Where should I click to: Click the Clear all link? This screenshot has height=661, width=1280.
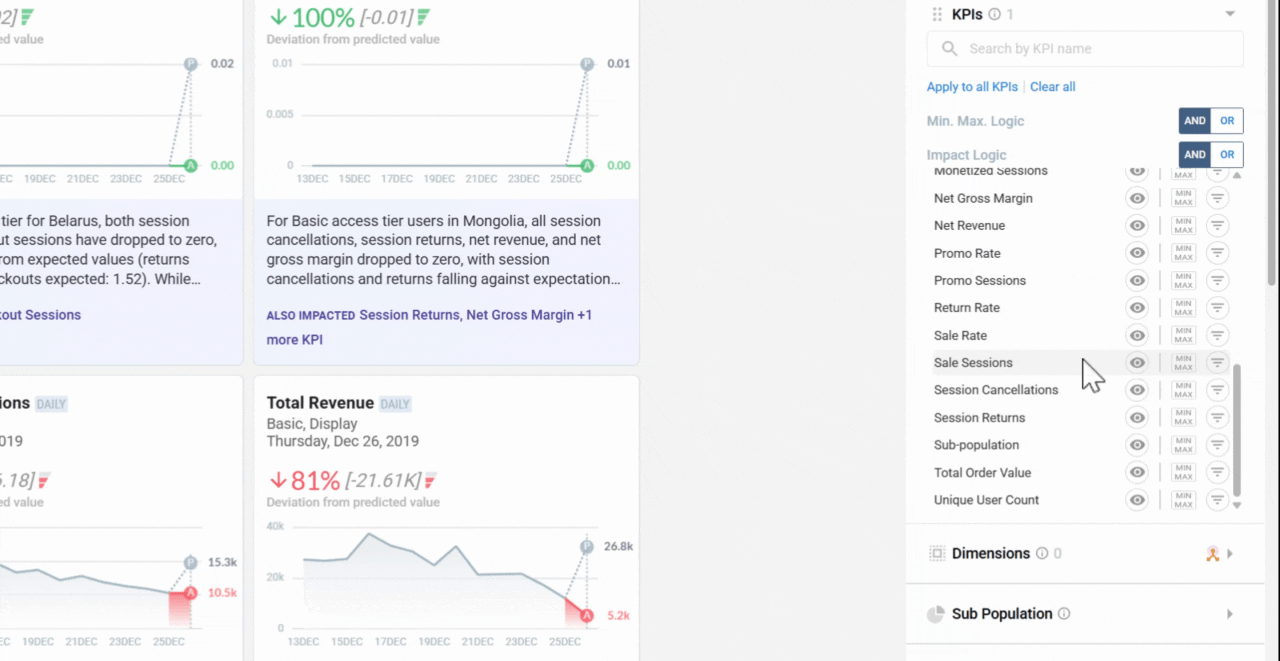pos(1053,87)
